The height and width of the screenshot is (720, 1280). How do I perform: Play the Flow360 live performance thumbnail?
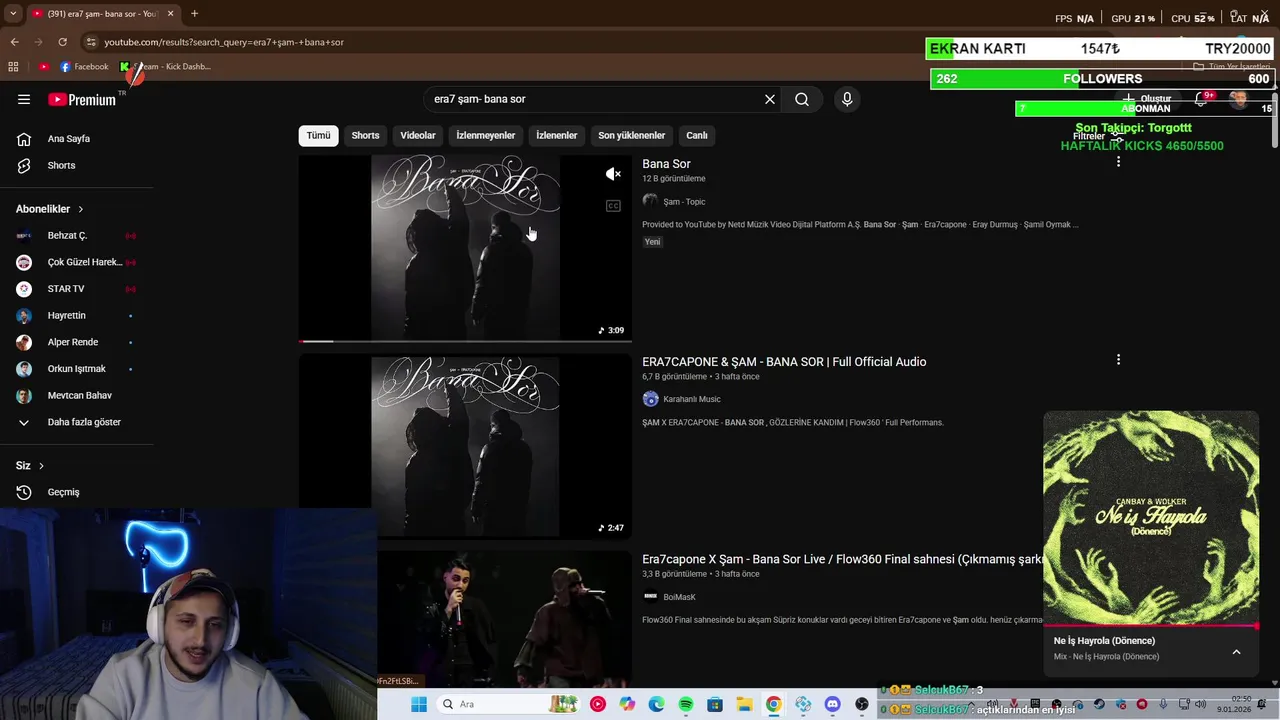pos(504,618)
